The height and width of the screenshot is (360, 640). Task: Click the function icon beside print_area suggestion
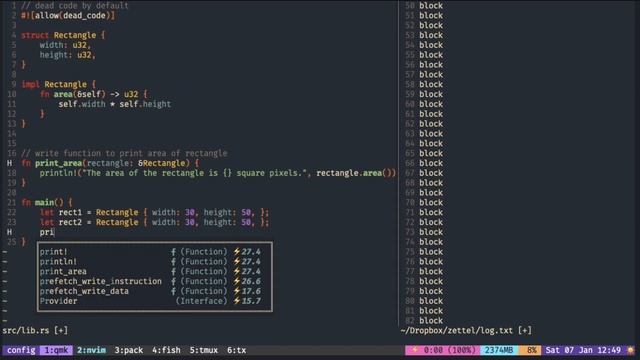click(x=173, y=271)
